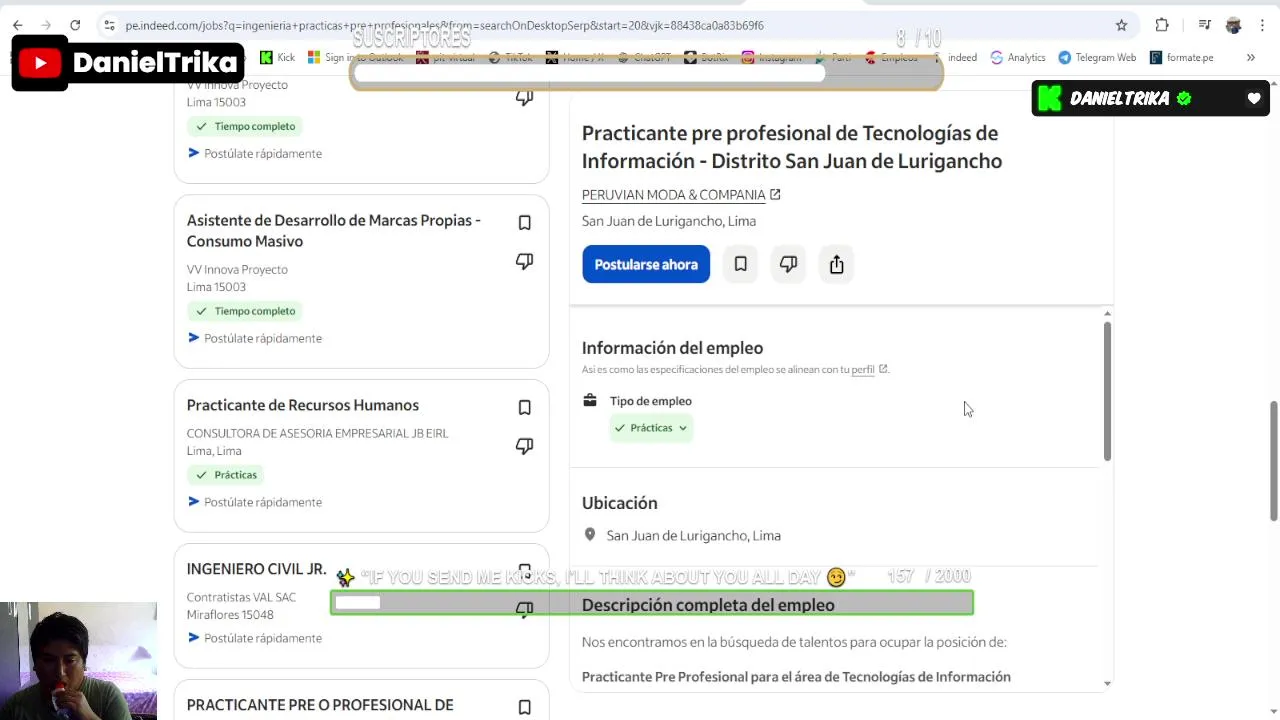Image resolution: width=1280 pixels, height=720 pixels.
Task: Click Prácticas tag on Recursos Humanos card
Action: [227, 475]
